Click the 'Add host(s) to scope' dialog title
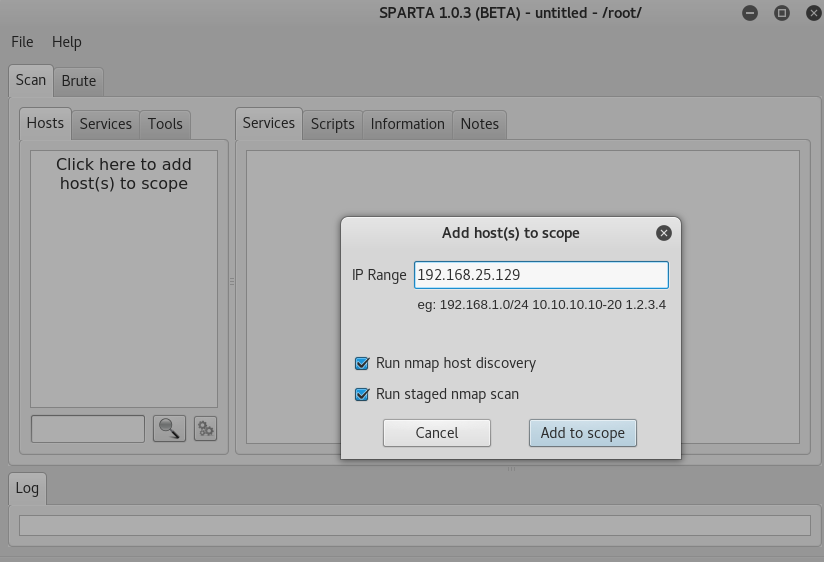Viewport: 824px width, 562px height. (510, 233)
